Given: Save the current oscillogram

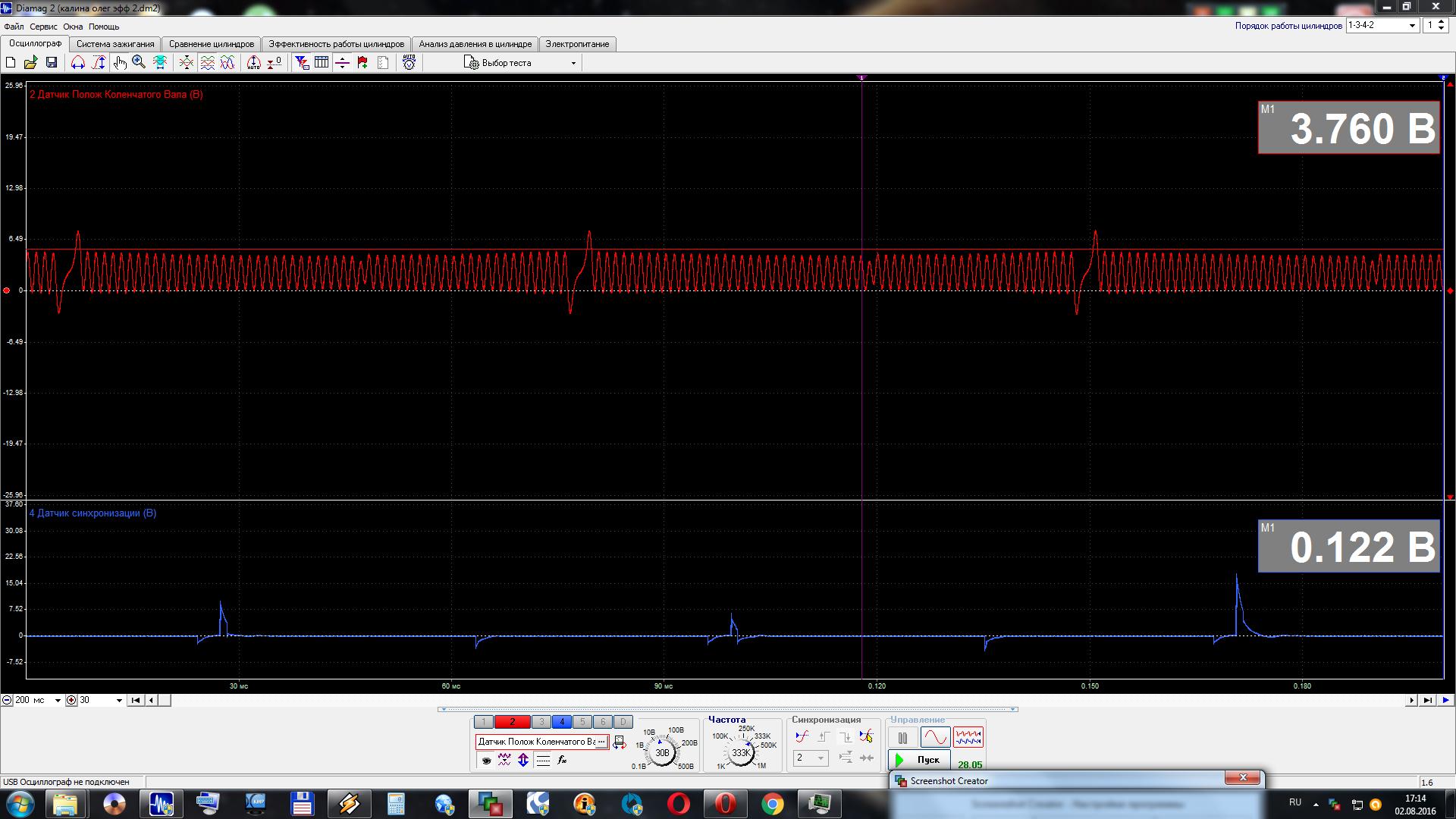Looking at the screenshot, I should tap(52, 63).
